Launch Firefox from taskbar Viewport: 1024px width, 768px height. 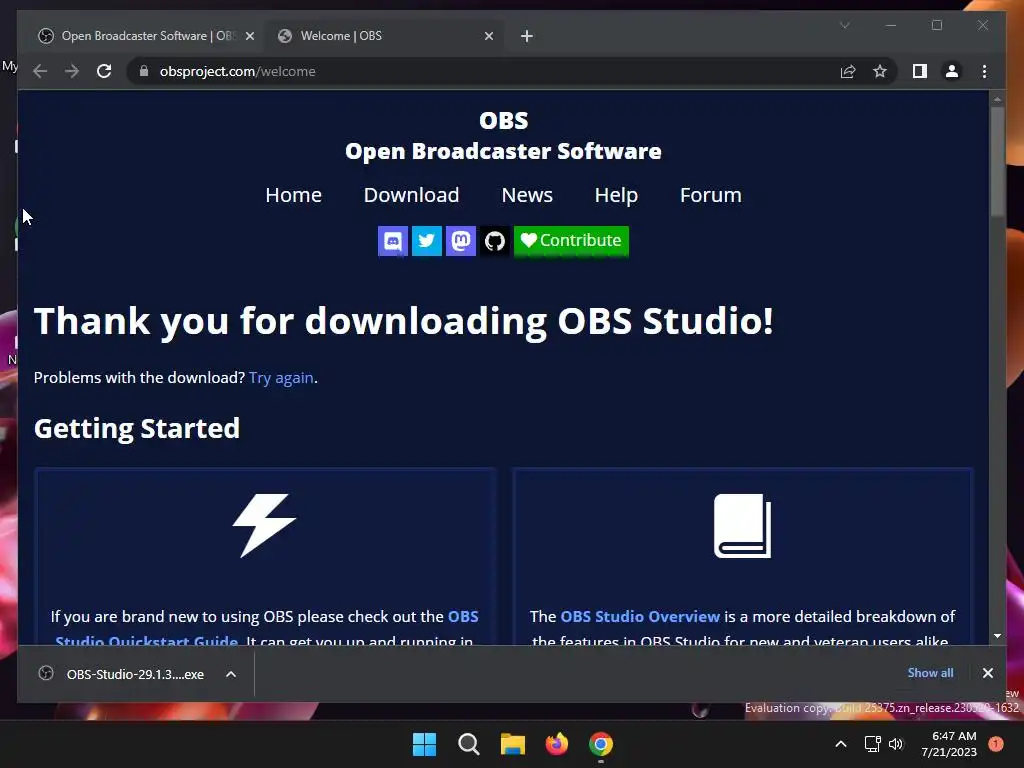pyautogui.click(x=556, y=744)
